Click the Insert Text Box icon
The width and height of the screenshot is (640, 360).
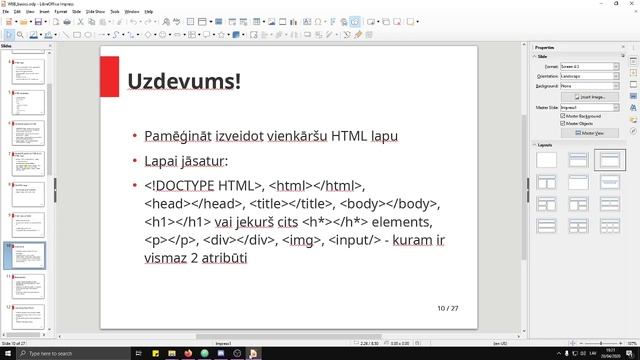tap(307, 22)
